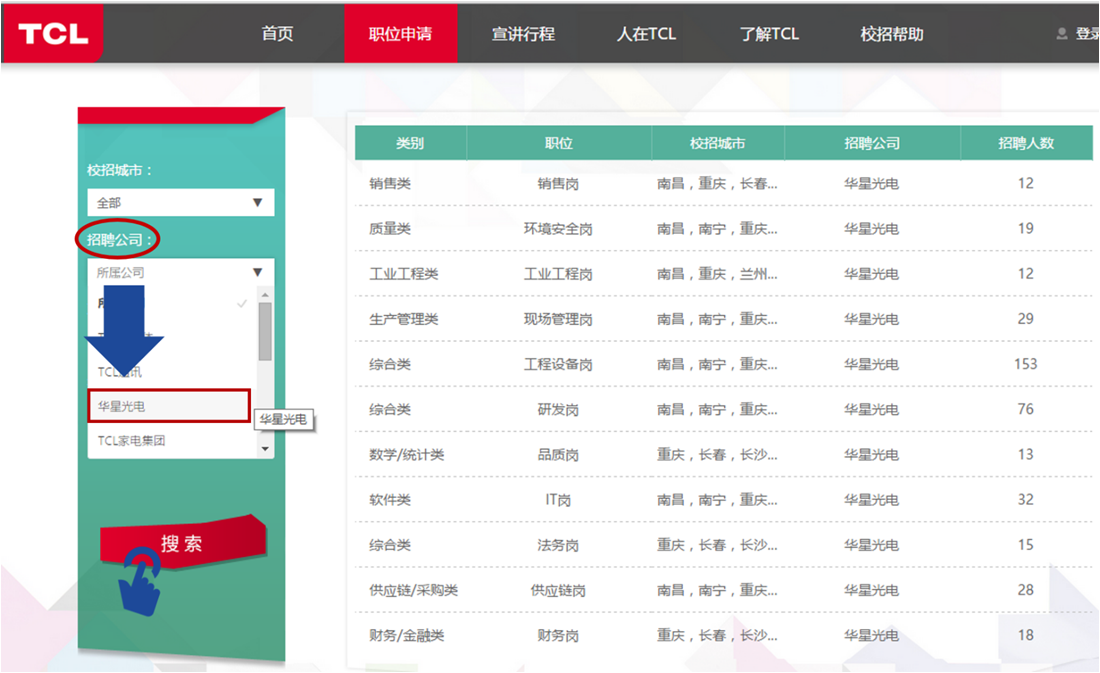Click the 研发岗 position in the table

click(558, 409)
